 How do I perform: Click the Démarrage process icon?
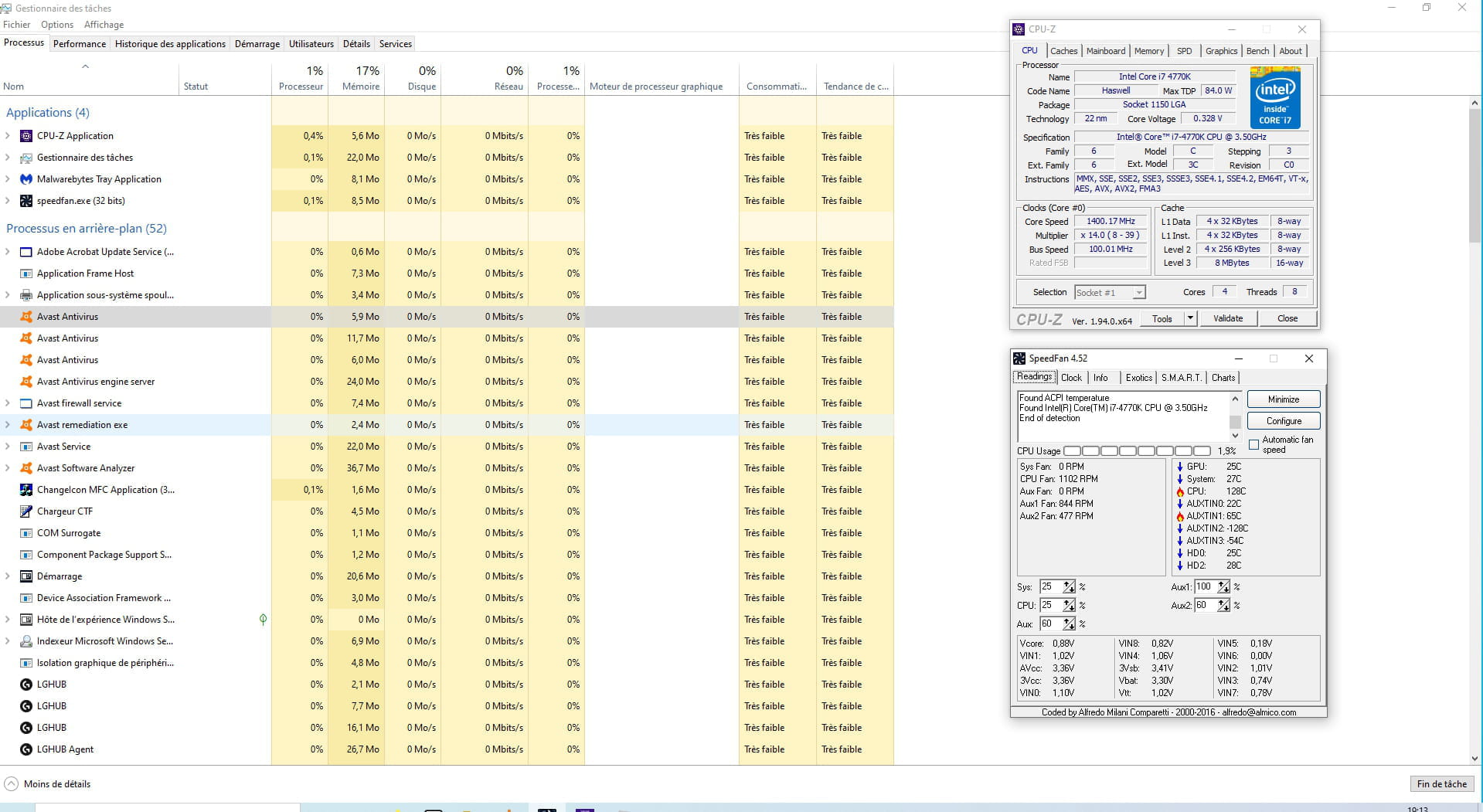click(x=26, y=576)
